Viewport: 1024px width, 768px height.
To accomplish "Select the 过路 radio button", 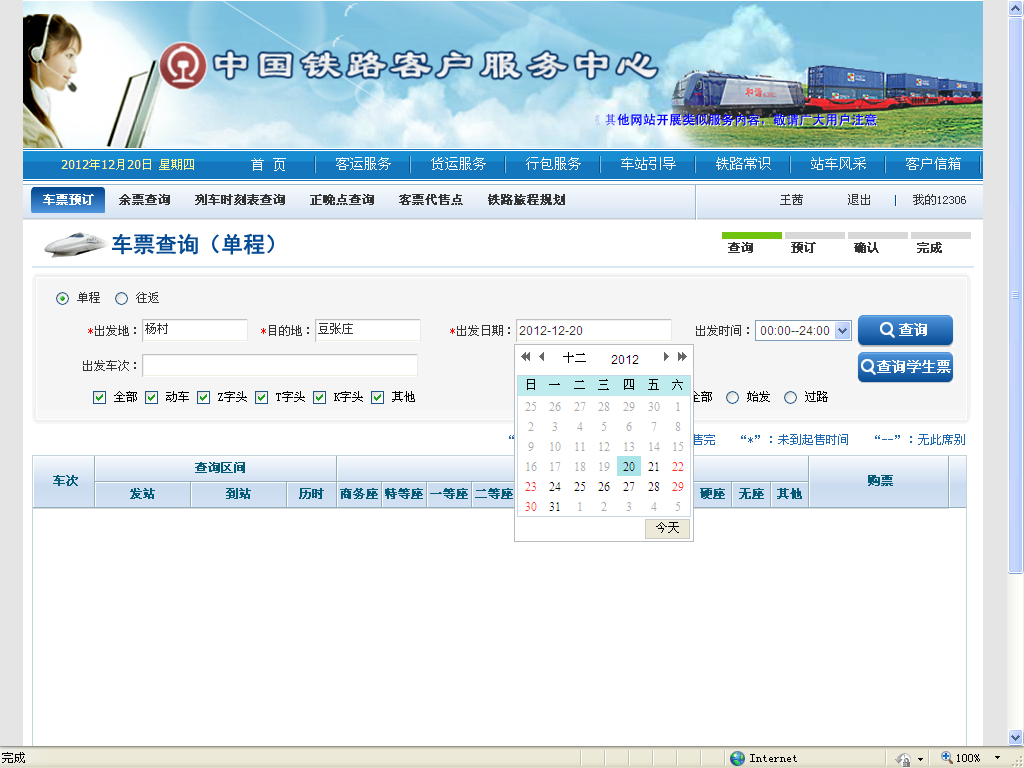I will click(x=790, y=398).
